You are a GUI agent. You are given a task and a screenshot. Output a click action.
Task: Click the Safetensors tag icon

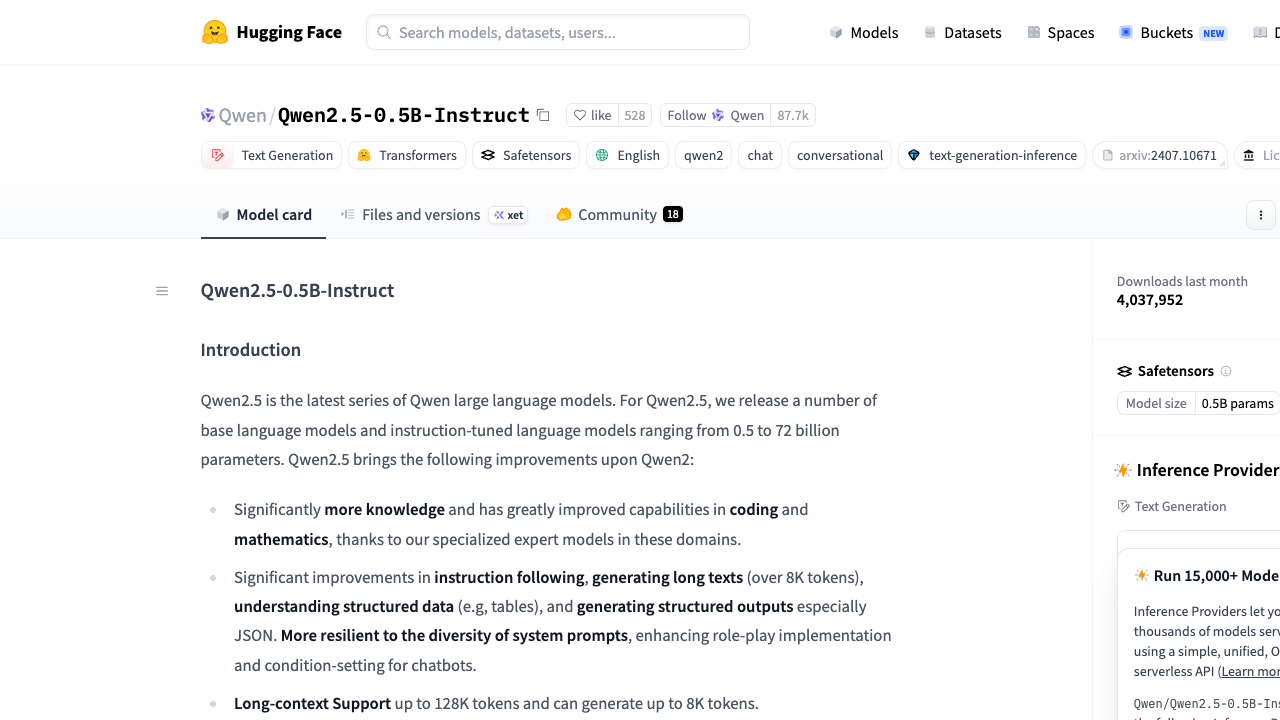pyautogui.click(x=488, y=155)
